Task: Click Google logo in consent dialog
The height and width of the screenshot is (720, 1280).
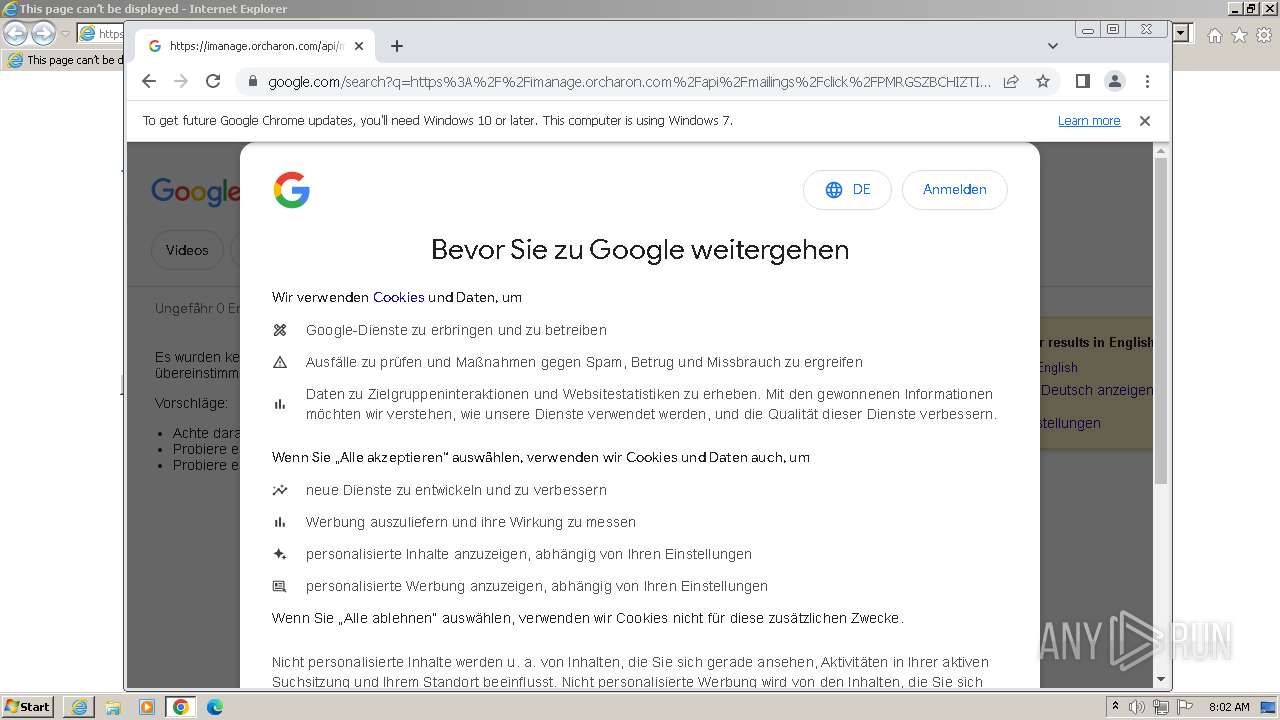Action: [x=292, y=190]
